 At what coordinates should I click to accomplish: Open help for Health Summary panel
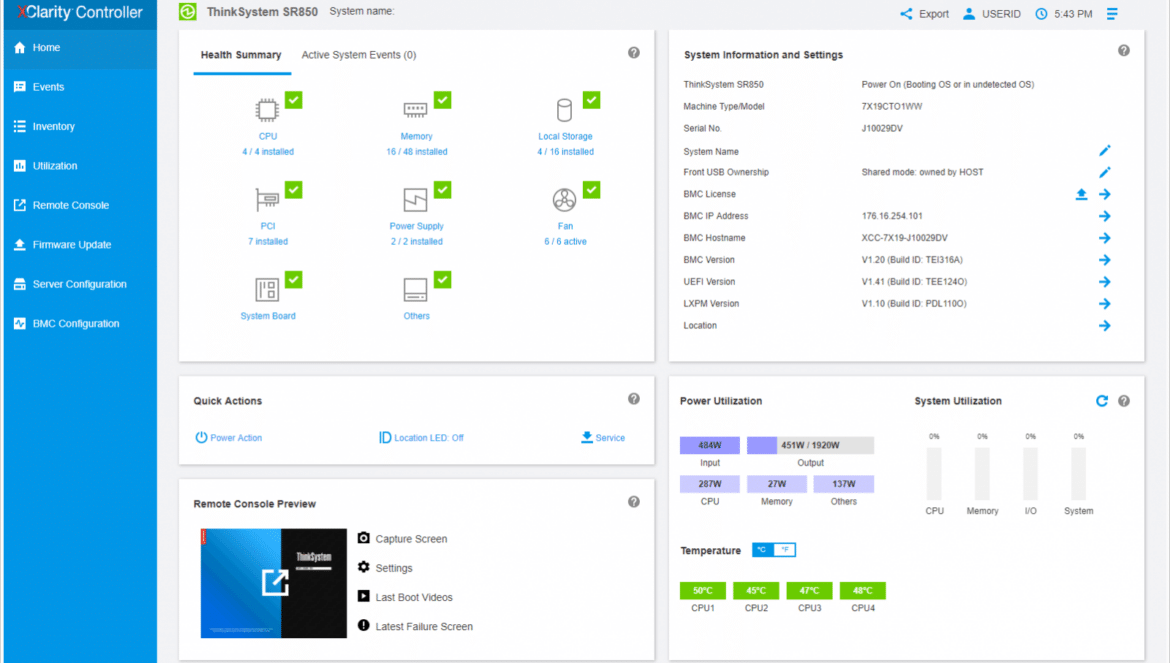pos(634,53)
